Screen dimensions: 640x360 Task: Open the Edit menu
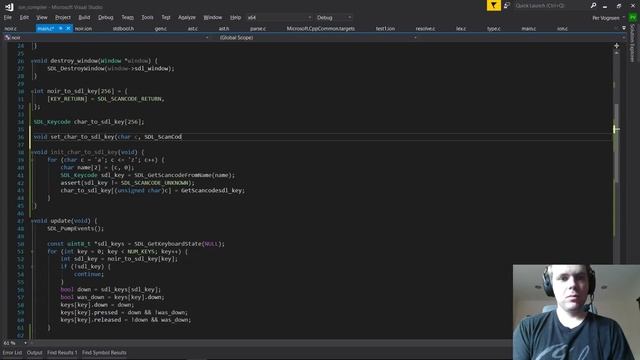(x=24, y=18)
